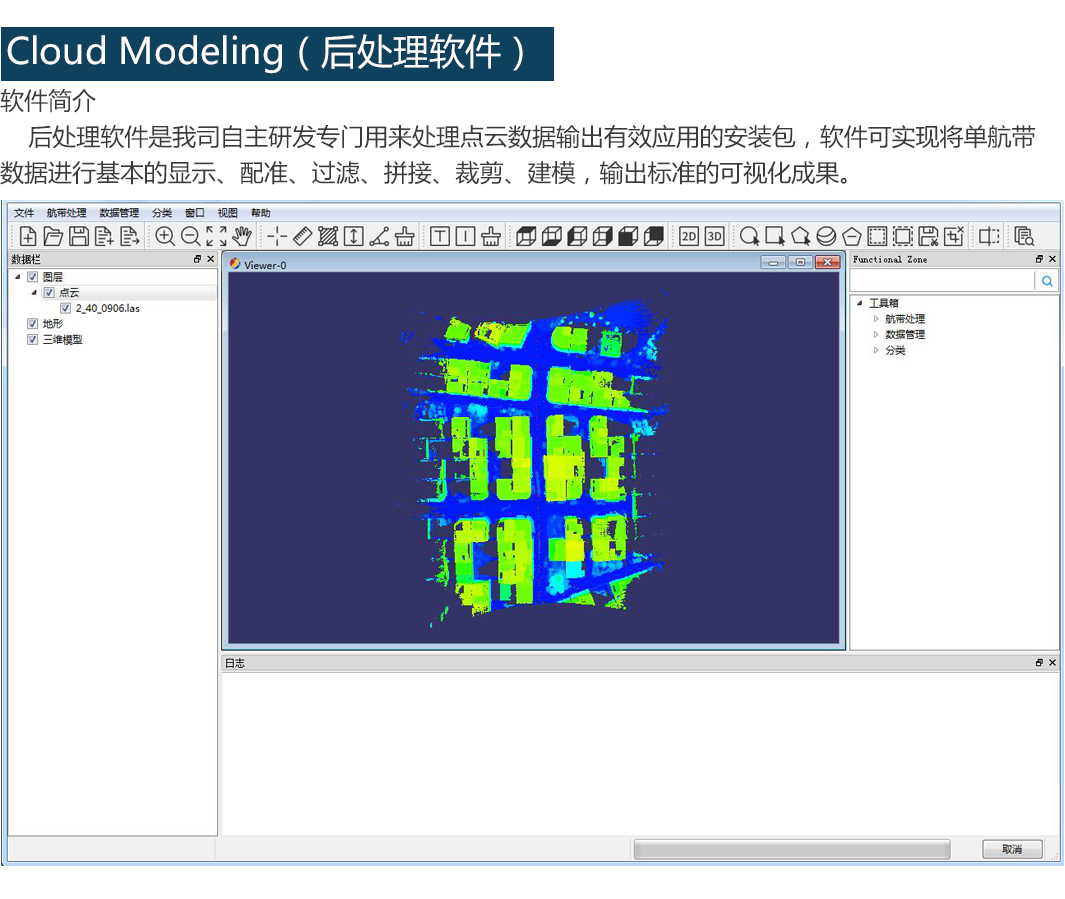Activate the crosshair pick point tool

coord(277,236)
